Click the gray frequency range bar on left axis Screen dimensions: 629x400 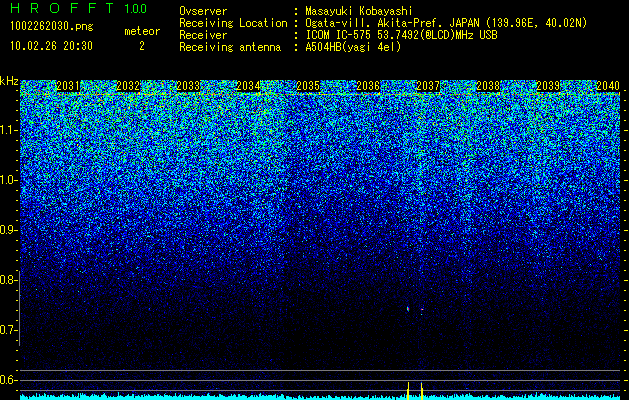[20, 308]
